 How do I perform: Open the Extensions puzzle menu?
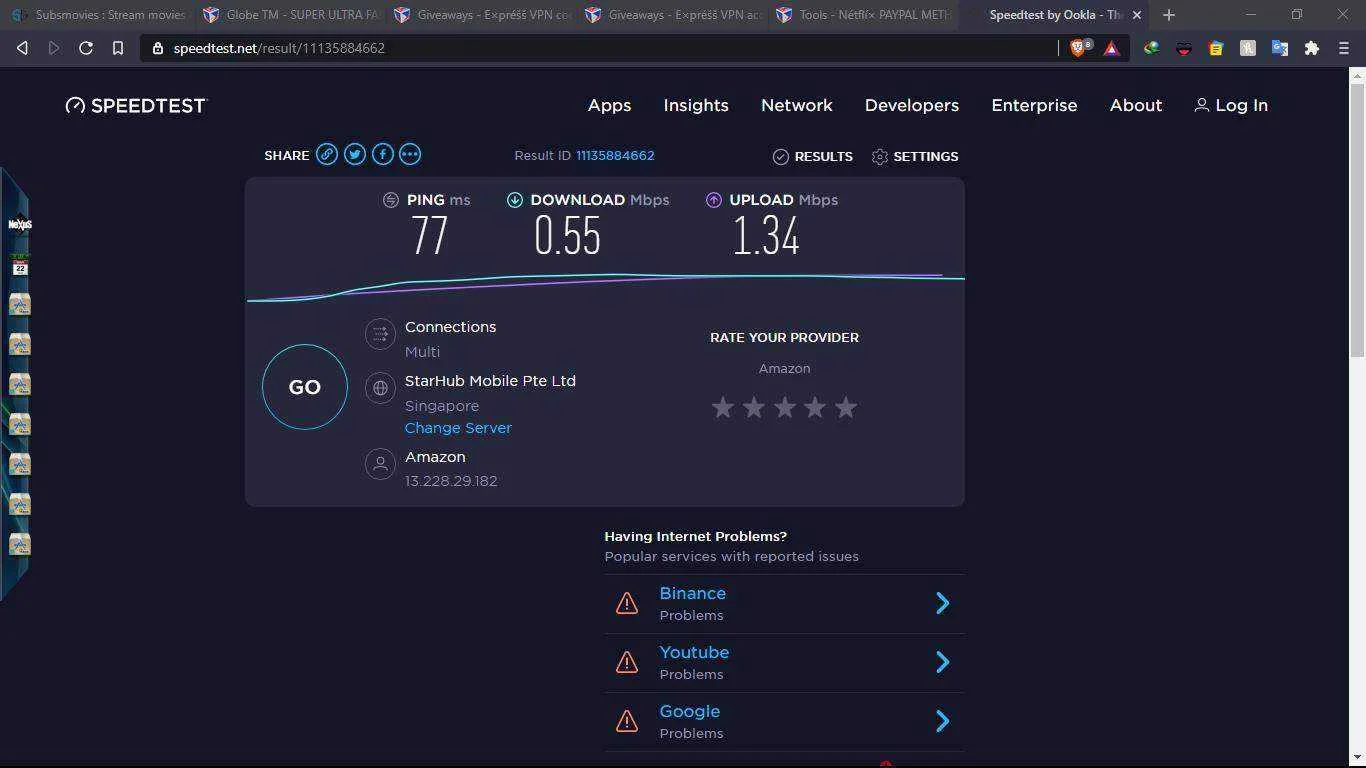point(1312,48)
